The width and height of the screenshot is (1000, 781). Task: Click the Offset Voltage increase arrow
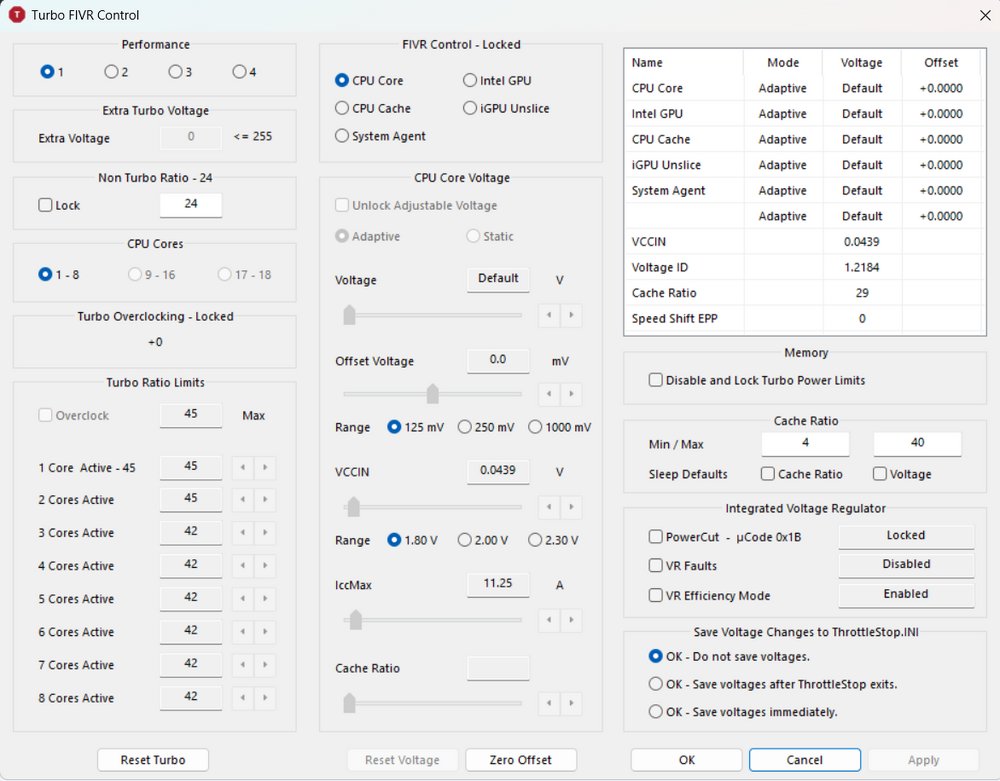point(571,393)
